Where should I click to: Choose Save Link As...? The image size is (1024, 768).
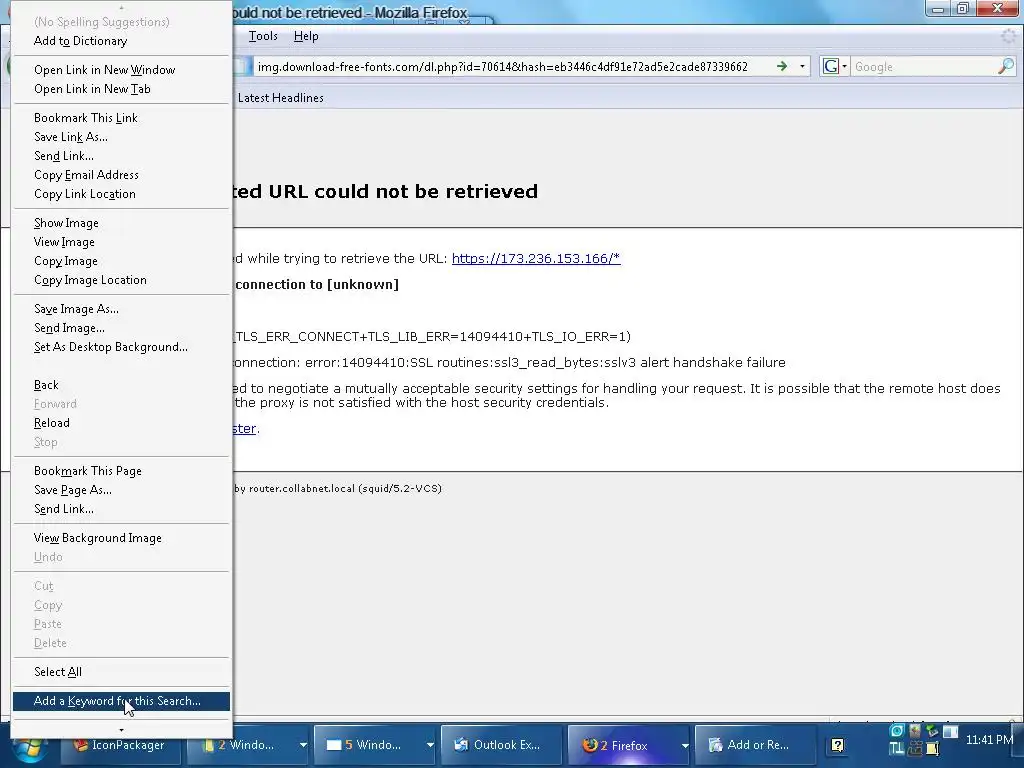(x=121, y=136)
